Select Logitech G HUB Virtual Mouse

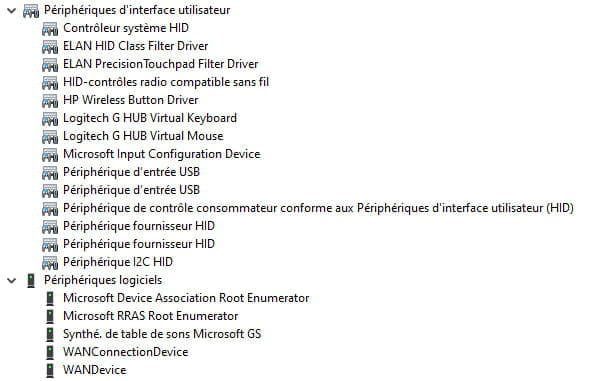pos(143,136)
